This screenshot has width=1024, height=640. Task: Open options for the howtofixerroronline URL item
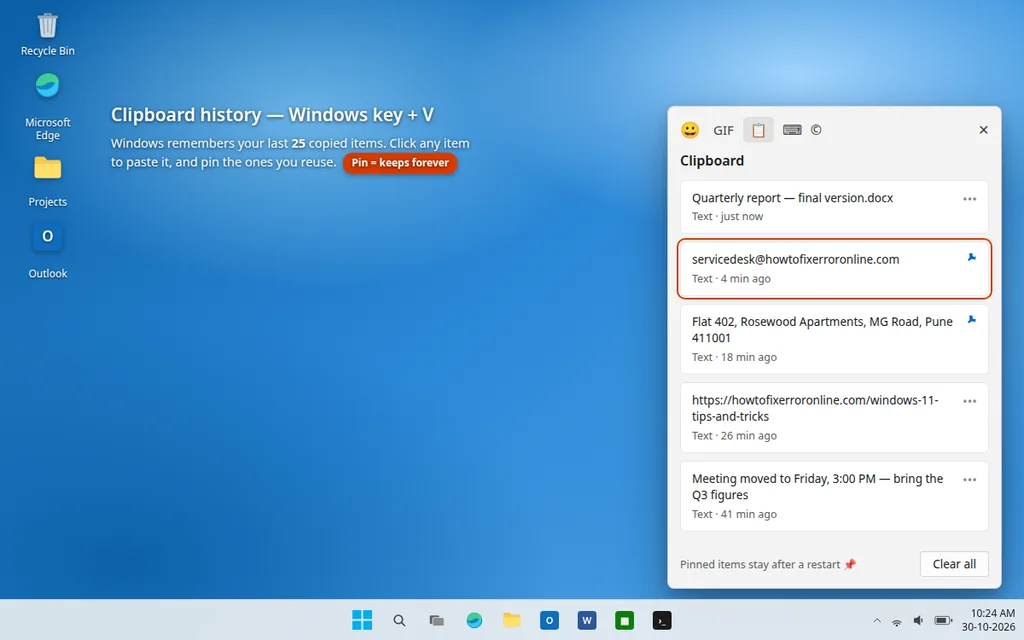[969, 401]
